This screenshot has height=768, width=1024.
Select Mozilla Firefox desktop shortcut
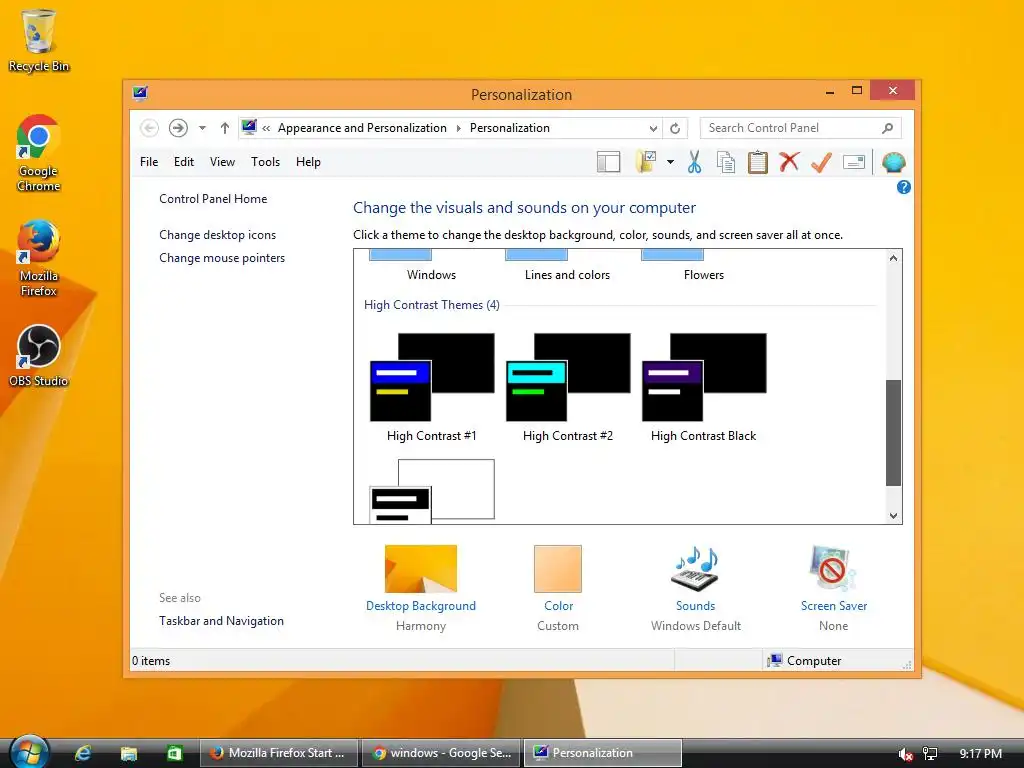pos(39,258)
